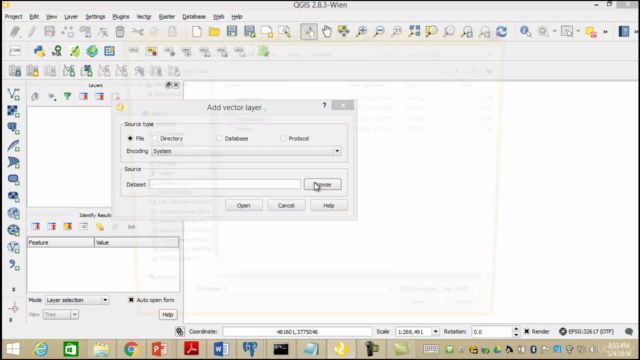Click the Refresh map icon
The width and height of the screenshot is (640, 360).
click(502, 31)
